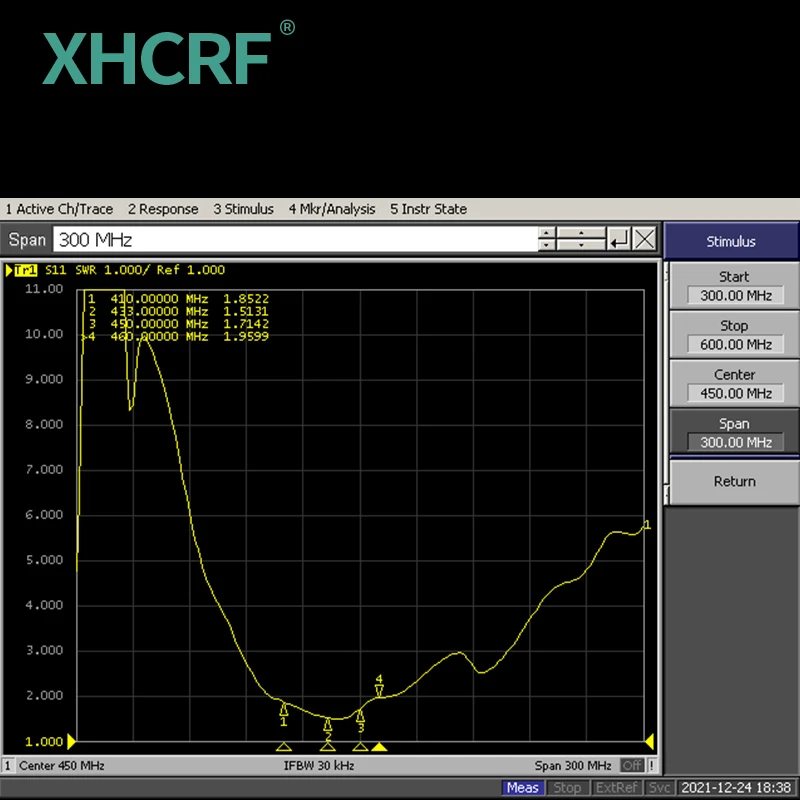
Task: Click marker 3 readout 450.00000 MHz 1.7142
Action: click(x=178, y=324)
